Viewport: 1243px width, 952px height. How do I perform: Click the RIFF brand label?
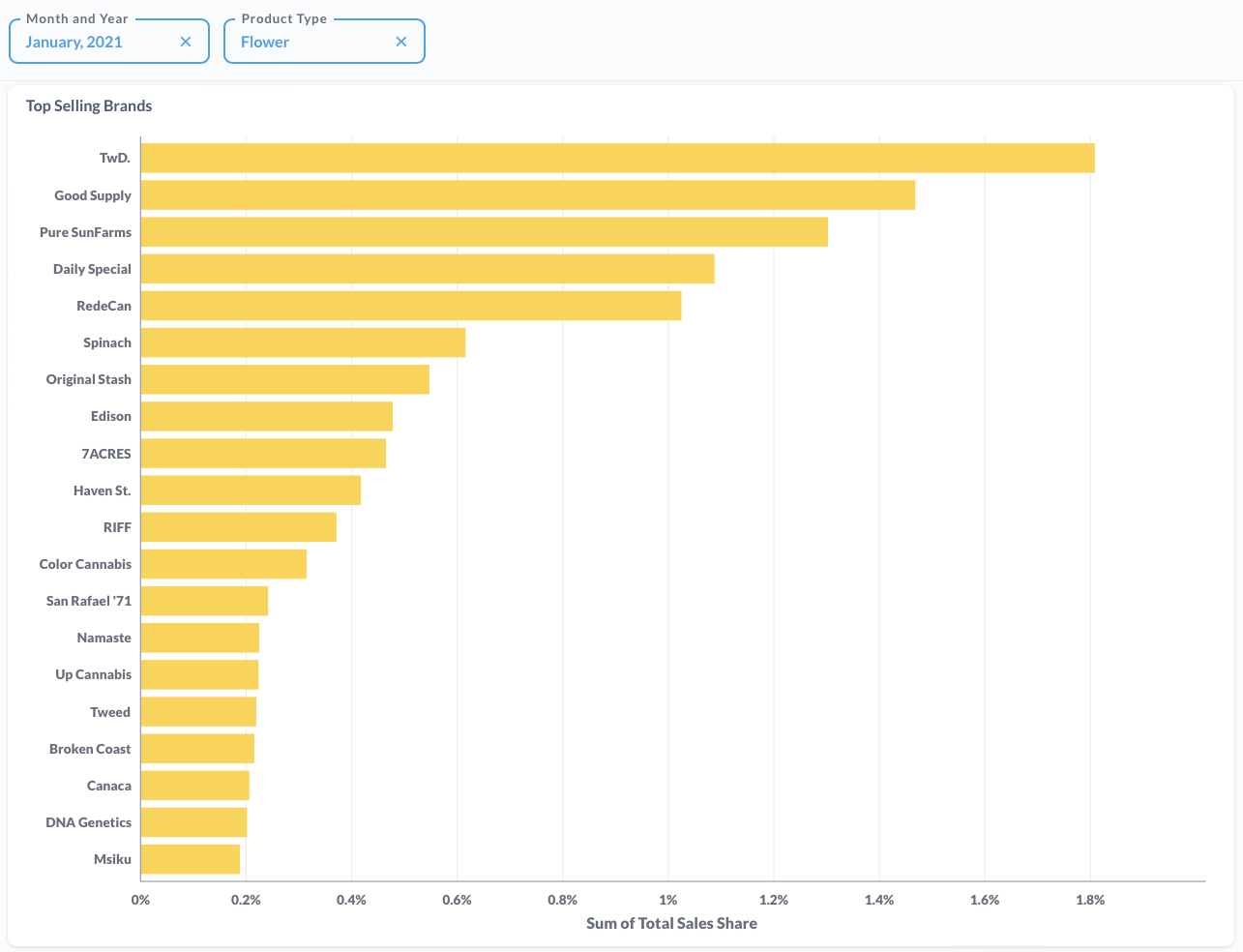pos(117,527)
